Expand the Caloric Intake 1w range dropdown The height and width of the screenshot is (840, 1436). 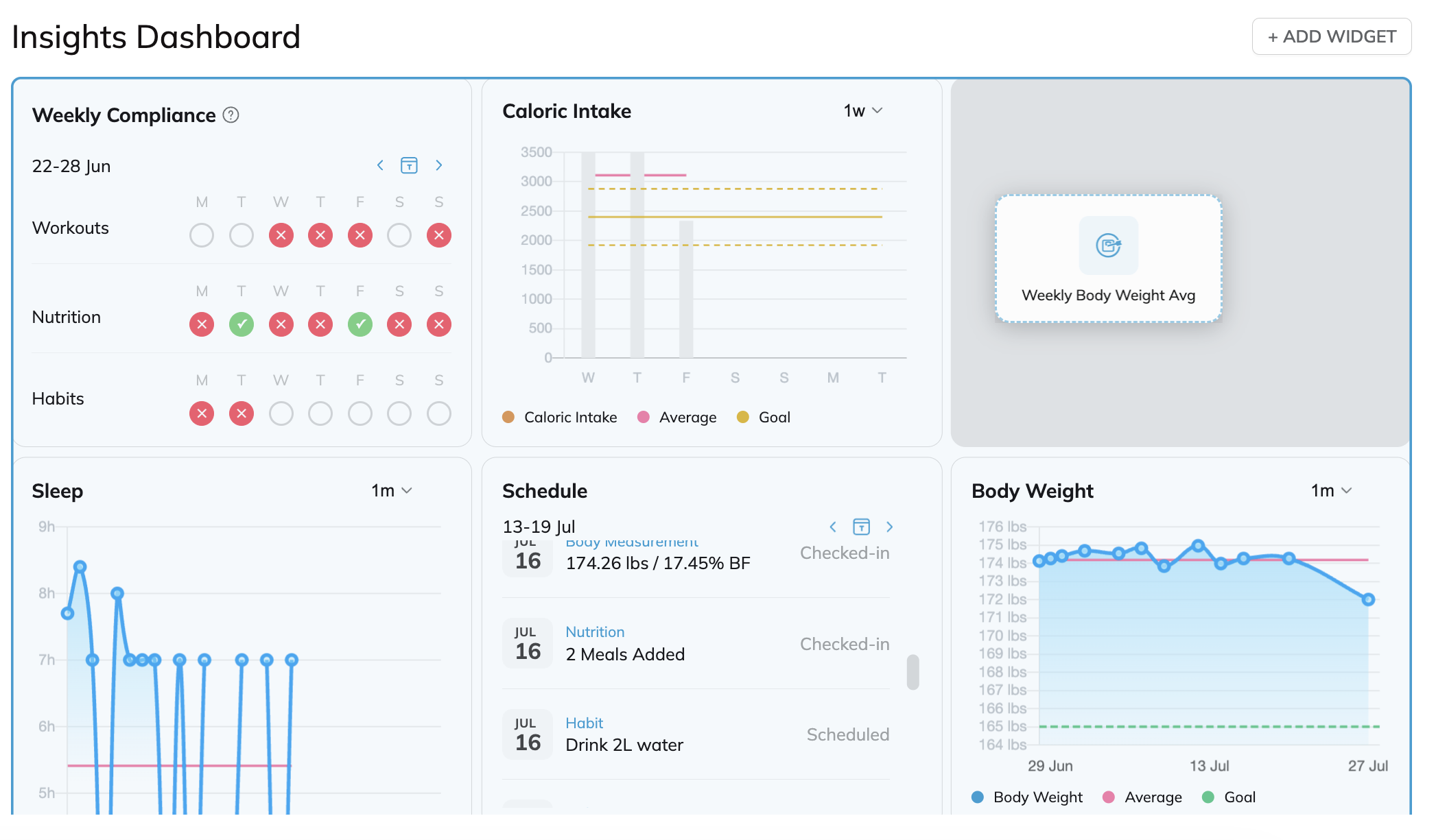tap(863, 110)
